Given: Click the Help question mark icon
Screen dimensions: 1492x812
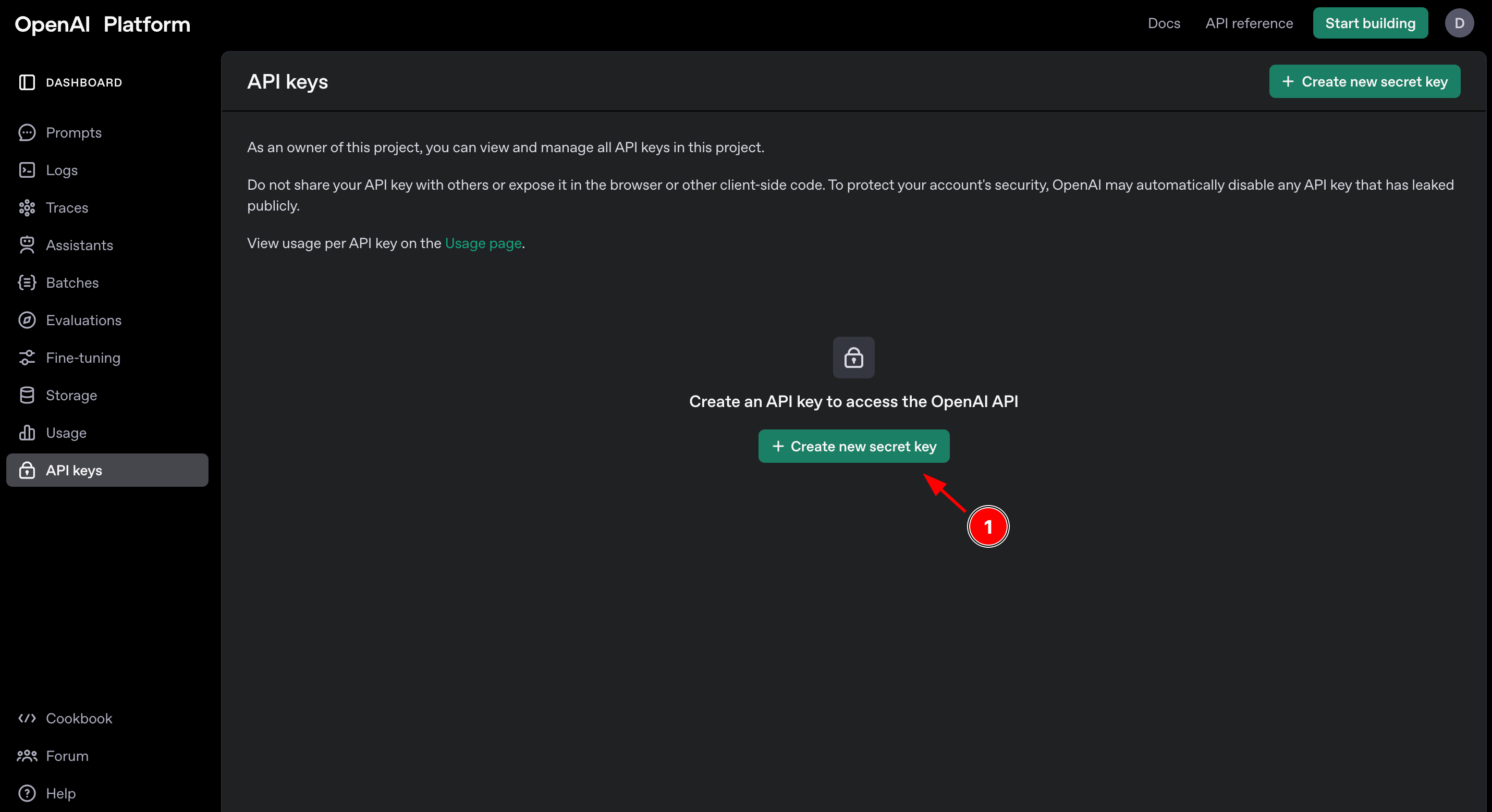Looking at the screenshot, I should pos(27,793).
